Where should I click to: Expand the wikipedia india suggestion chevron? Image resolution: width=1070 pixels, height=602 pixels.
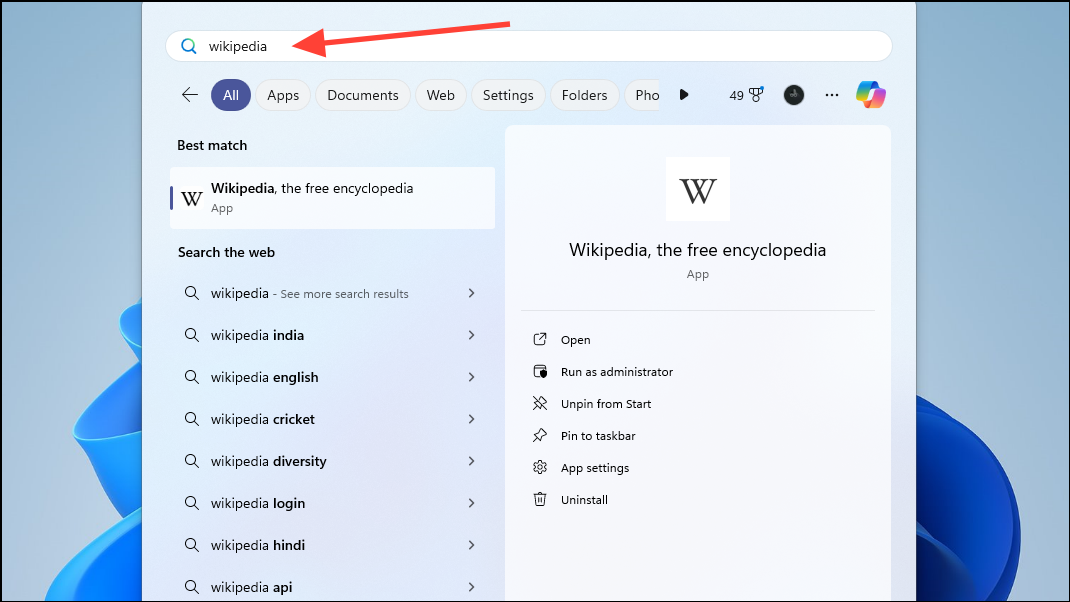pyautogui.click(x=472, y=335)
